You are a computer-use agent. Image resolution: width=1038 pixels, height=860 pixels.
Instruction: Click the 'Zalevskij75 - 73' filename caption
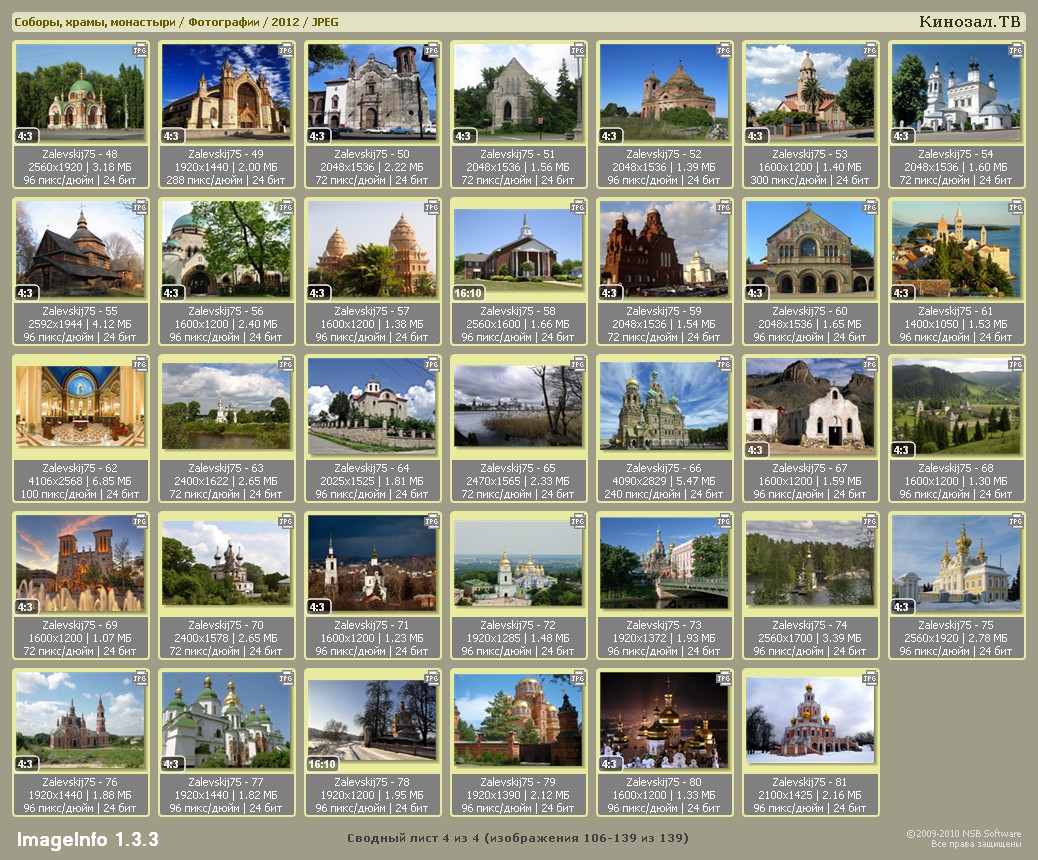[665, 625]
